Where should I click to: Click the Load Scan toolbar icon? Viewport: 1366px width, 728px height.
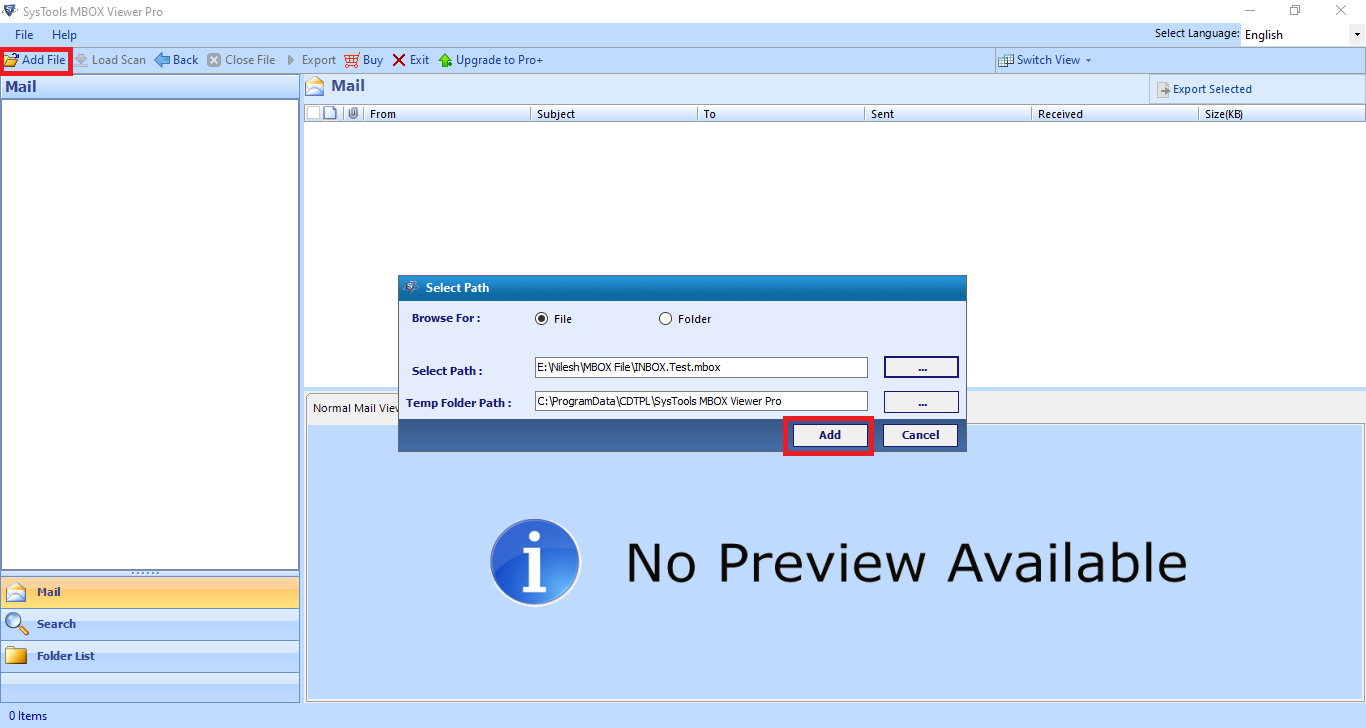tap(81, 60)
